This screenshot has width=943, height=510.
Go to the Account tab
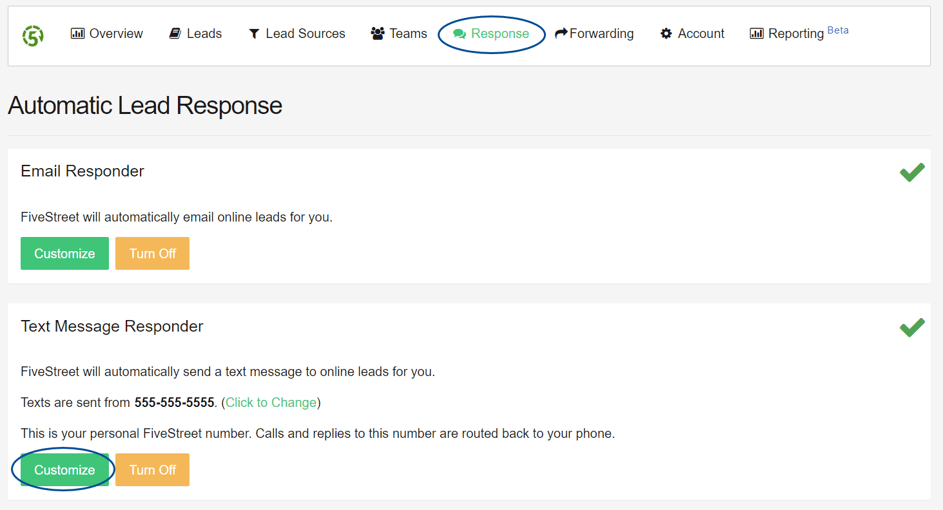pos(692,34)
